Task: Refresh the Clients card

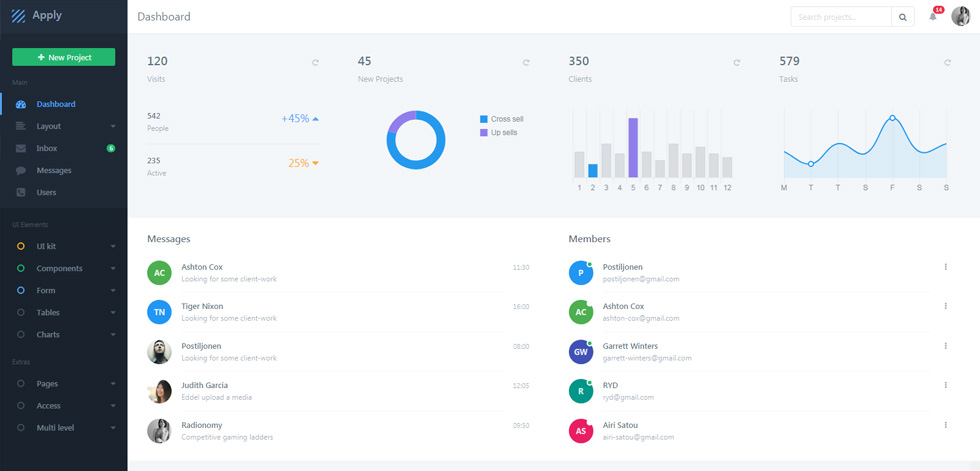Action: [x=737, y=62]
